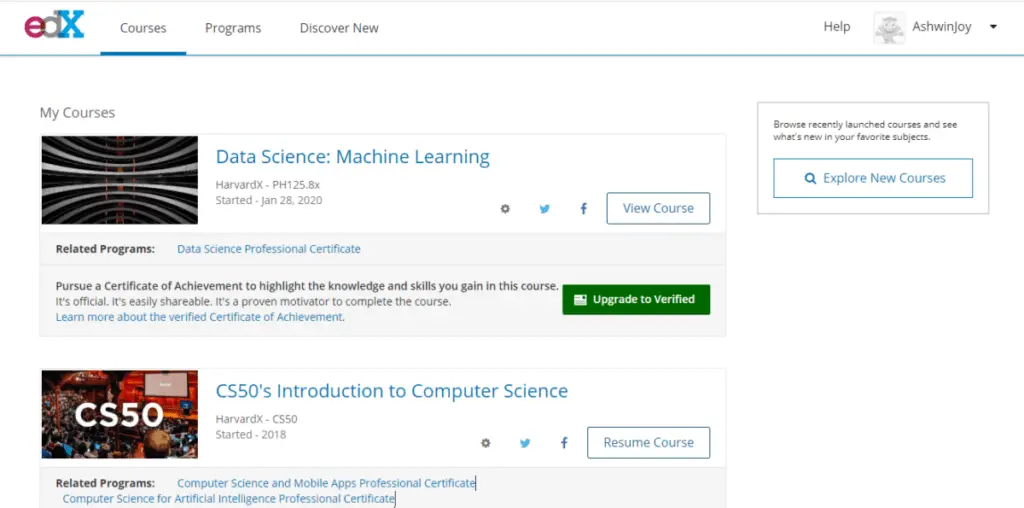
Task: Open Computer Science for Artificial Intelligence certificate link
Action: [229, 499]
